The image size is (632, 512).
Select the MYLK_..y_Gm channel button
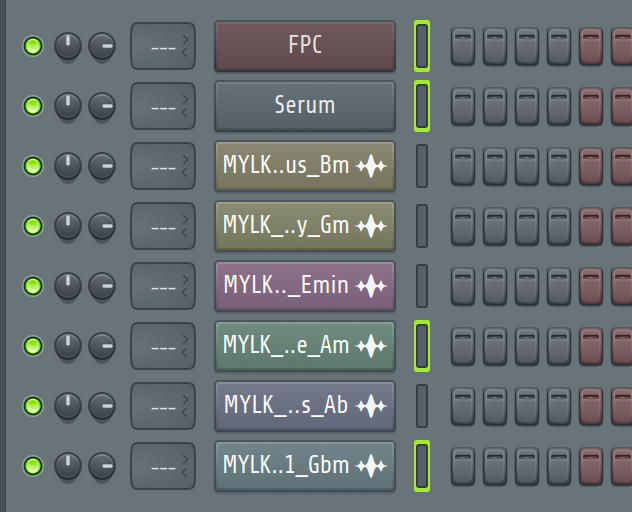click(305, 226)
